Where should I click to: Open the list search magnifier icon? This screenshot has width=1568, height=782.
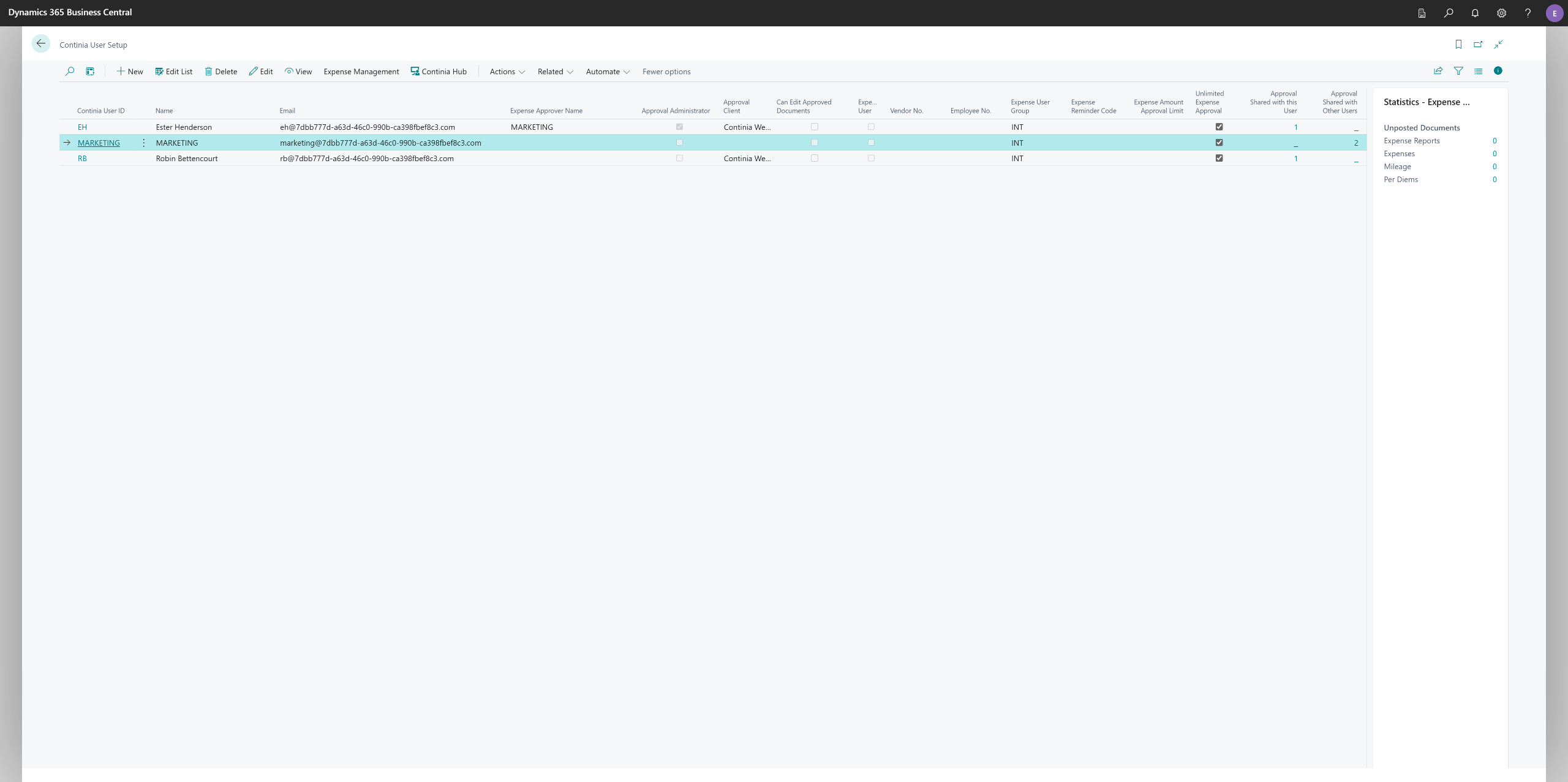(x=70, y=71)
